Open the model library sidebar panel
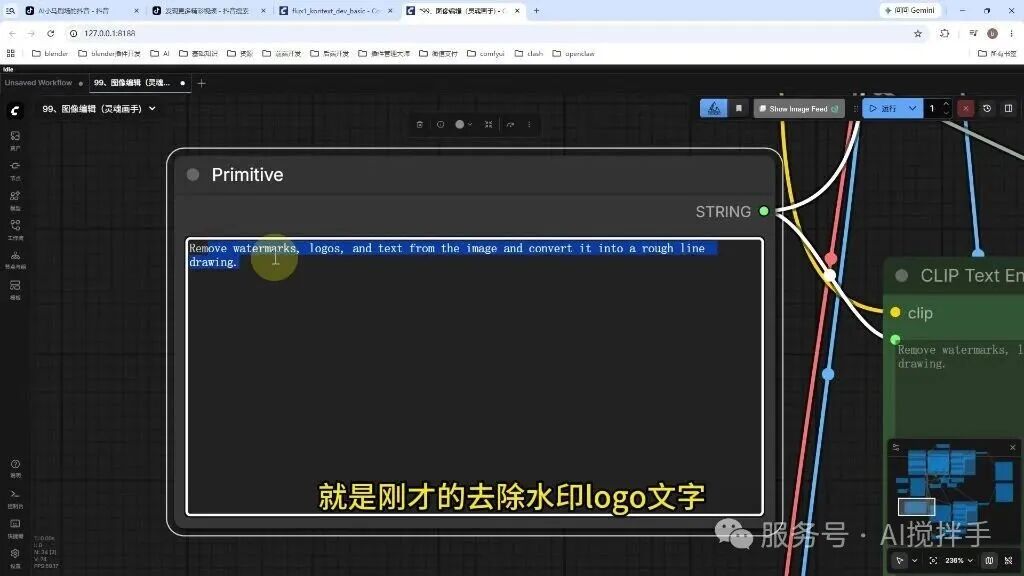This screenshot has width=1024, height=576. (15, 200)
